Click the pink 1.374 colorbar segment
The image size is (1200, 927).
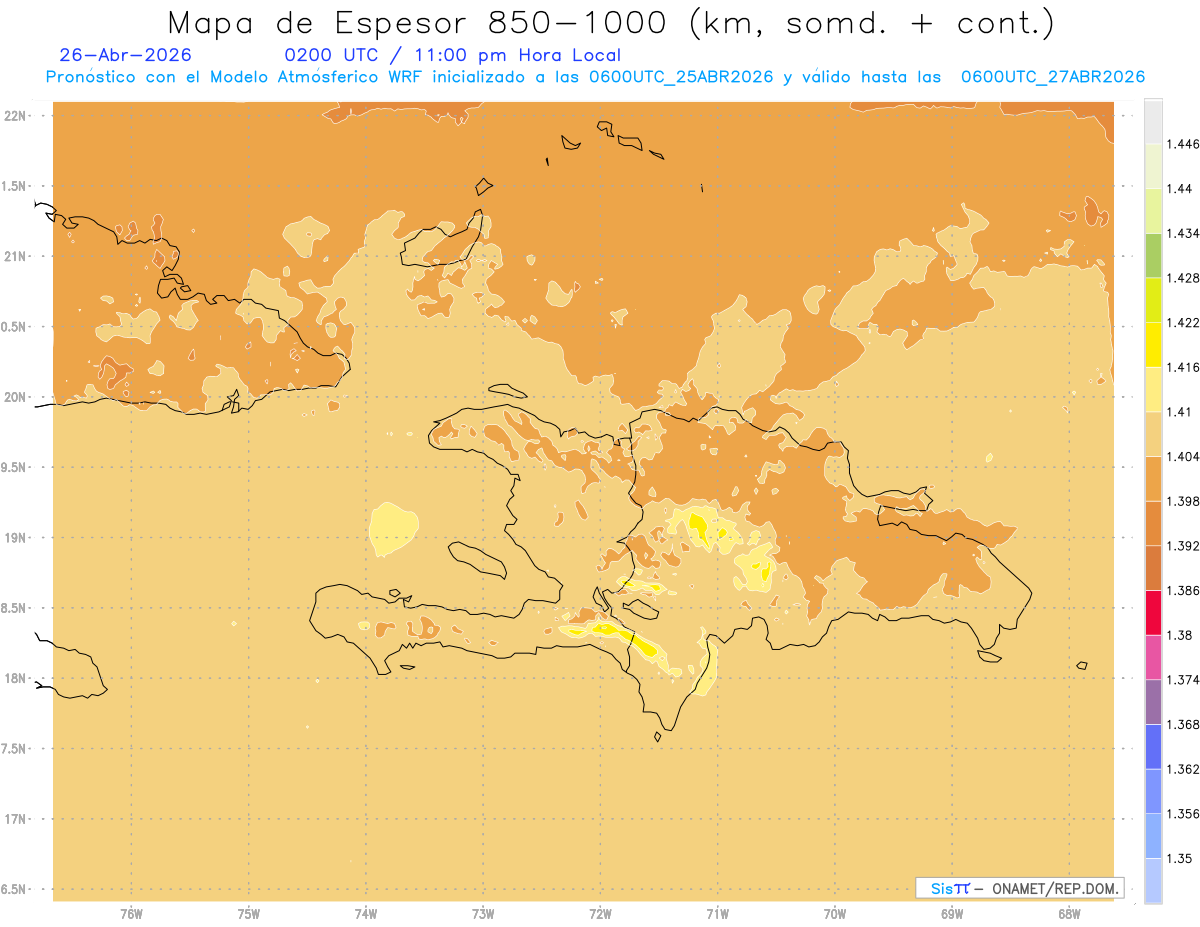pyautogui.click(x=1153, y=657)
